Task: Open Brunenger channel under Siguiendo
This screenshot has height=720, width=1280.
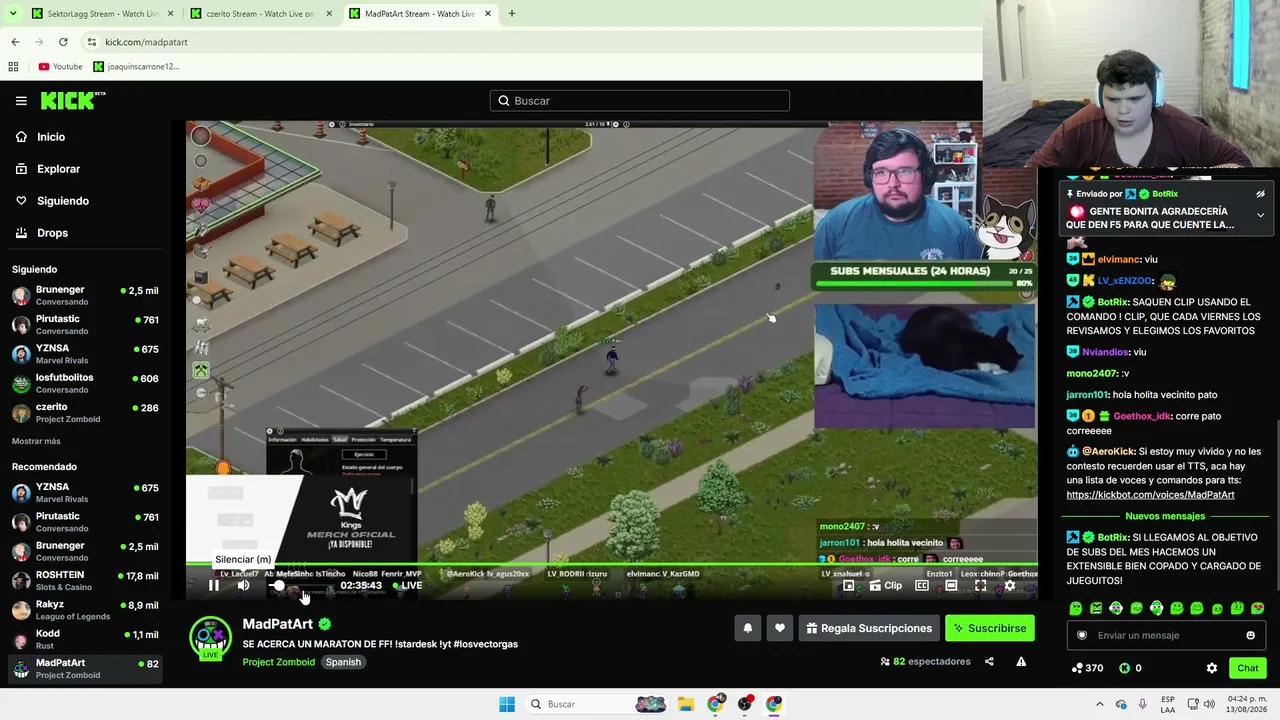Action: pyautogui.click(x=85, y=295)
